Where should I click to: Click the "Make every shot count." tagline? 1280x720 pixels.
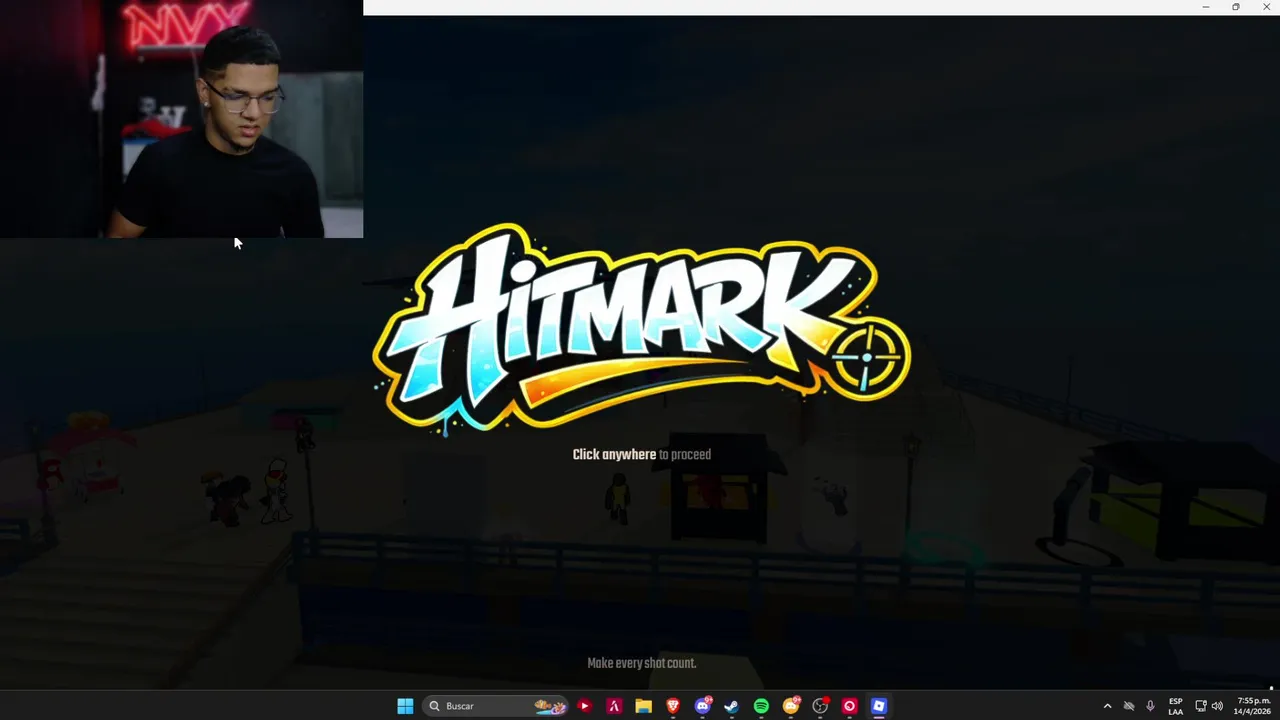641,663
